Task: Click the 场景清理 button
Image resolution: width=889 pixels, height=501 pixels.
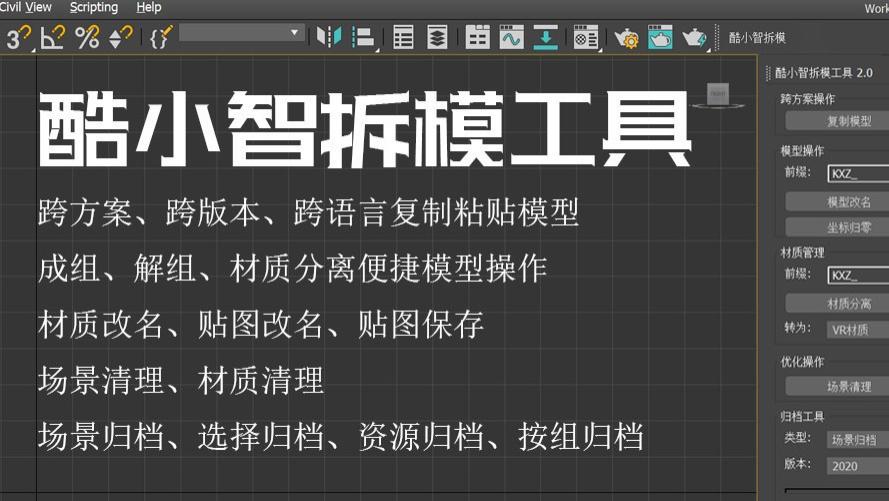Action: click(839, 387)
